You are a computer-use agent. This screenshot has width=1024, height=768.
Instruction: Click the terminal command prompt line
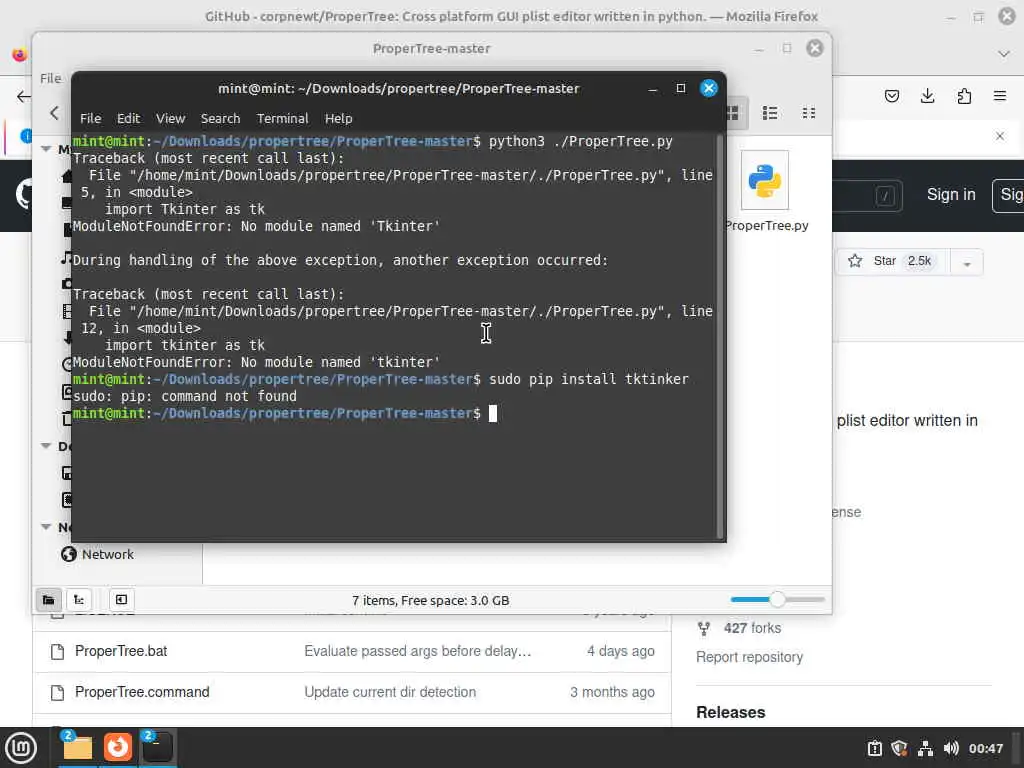tap(394, 413)
